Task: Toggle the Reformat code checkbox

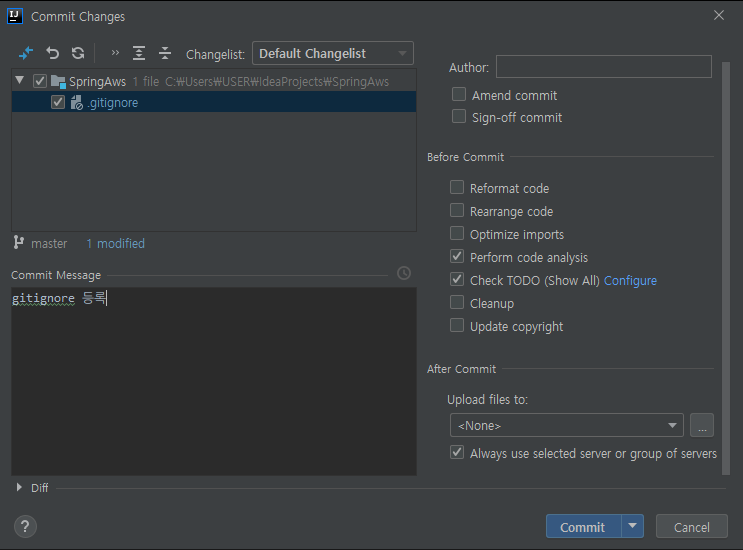Action: 457,188
